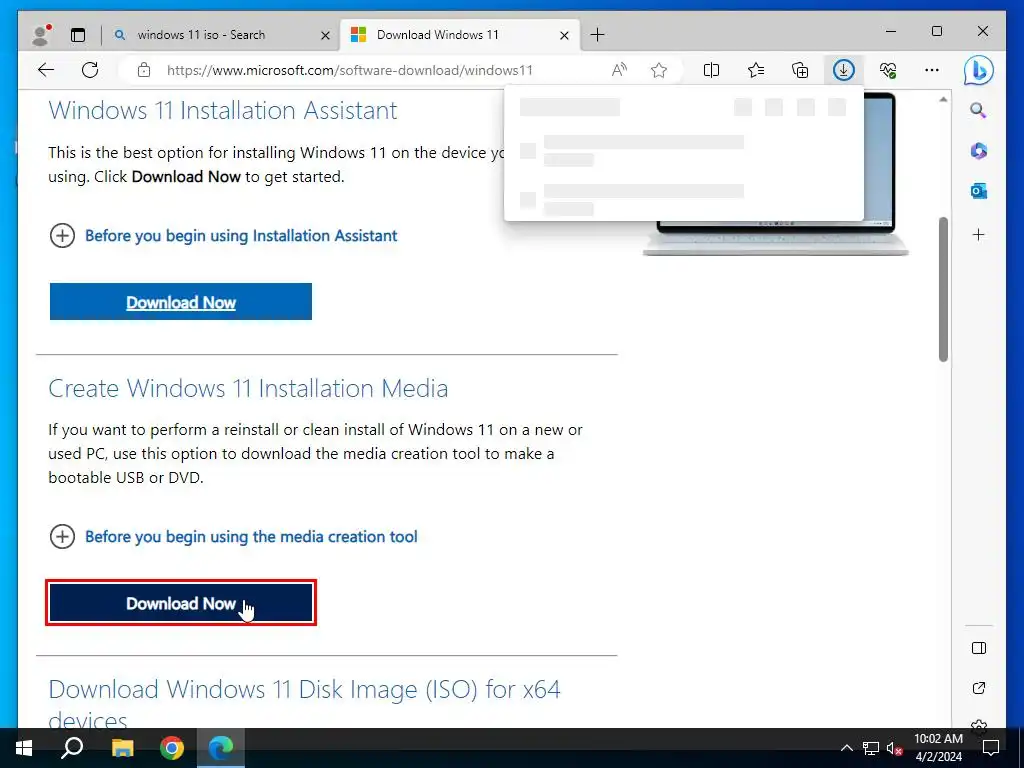Open the Bing Copilot sidebar icon
Screen dimensions: 1024x768
click(978, 71)
